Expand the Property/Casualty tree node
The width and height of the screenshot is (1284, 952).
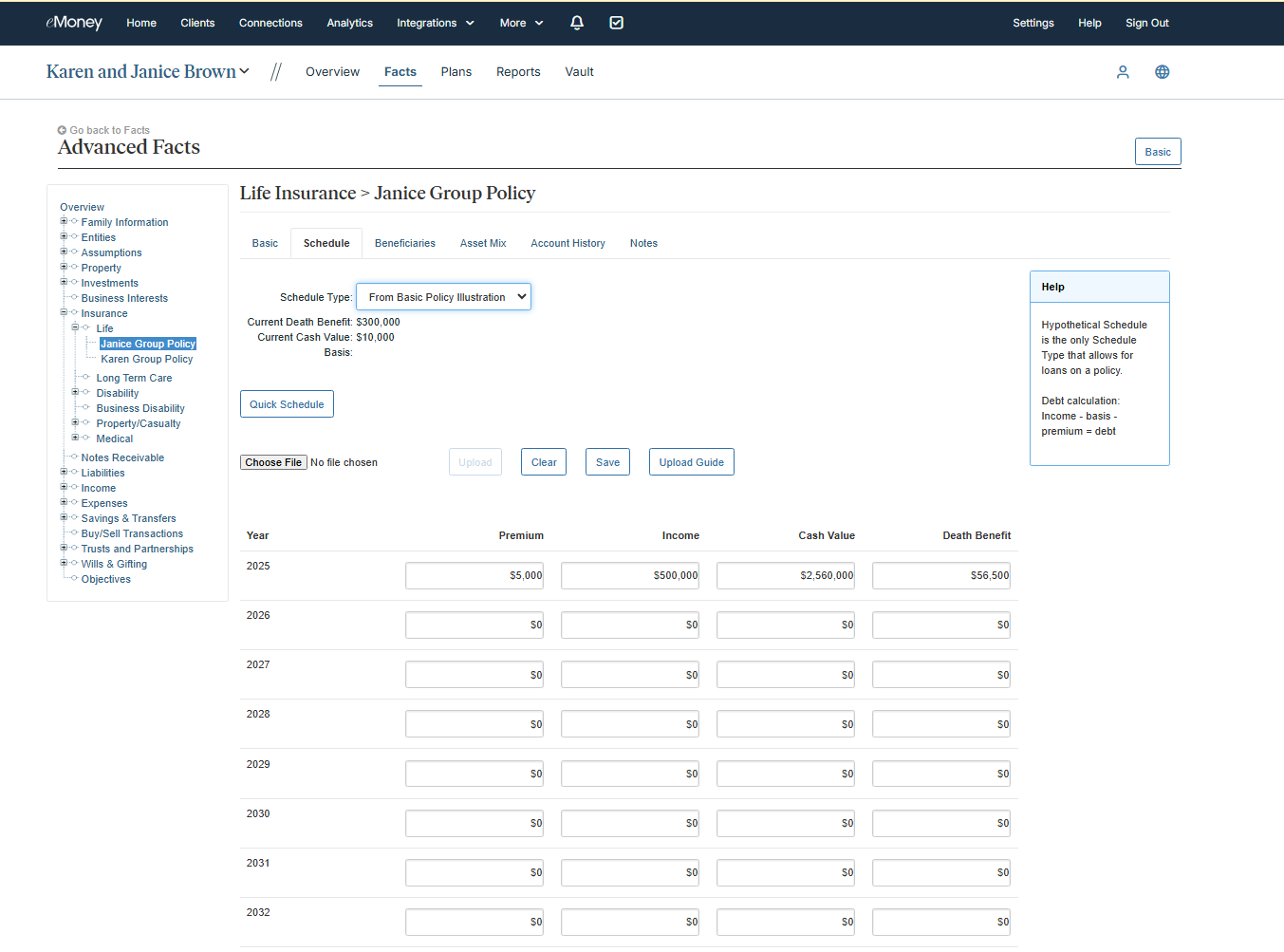pos(75,422)
